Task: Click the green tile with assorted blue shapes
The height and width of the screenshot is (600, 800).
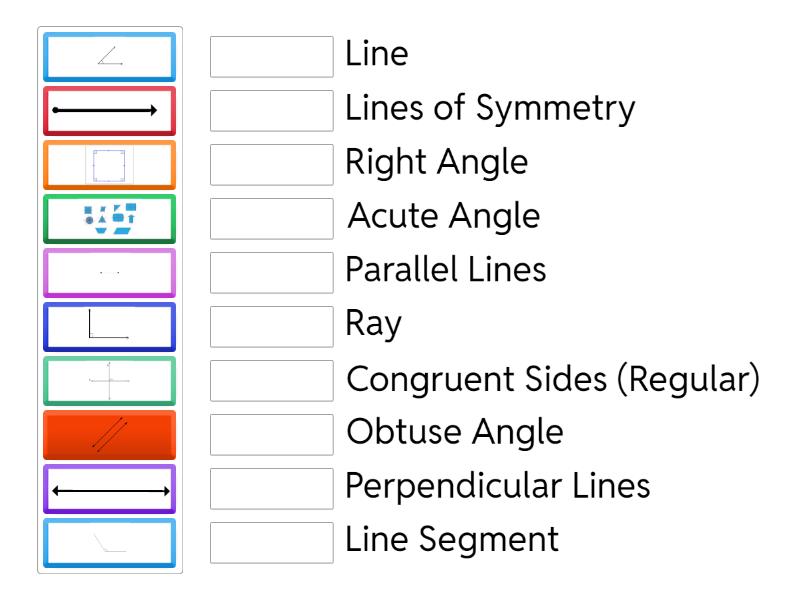Action: (x=108, y=219)
